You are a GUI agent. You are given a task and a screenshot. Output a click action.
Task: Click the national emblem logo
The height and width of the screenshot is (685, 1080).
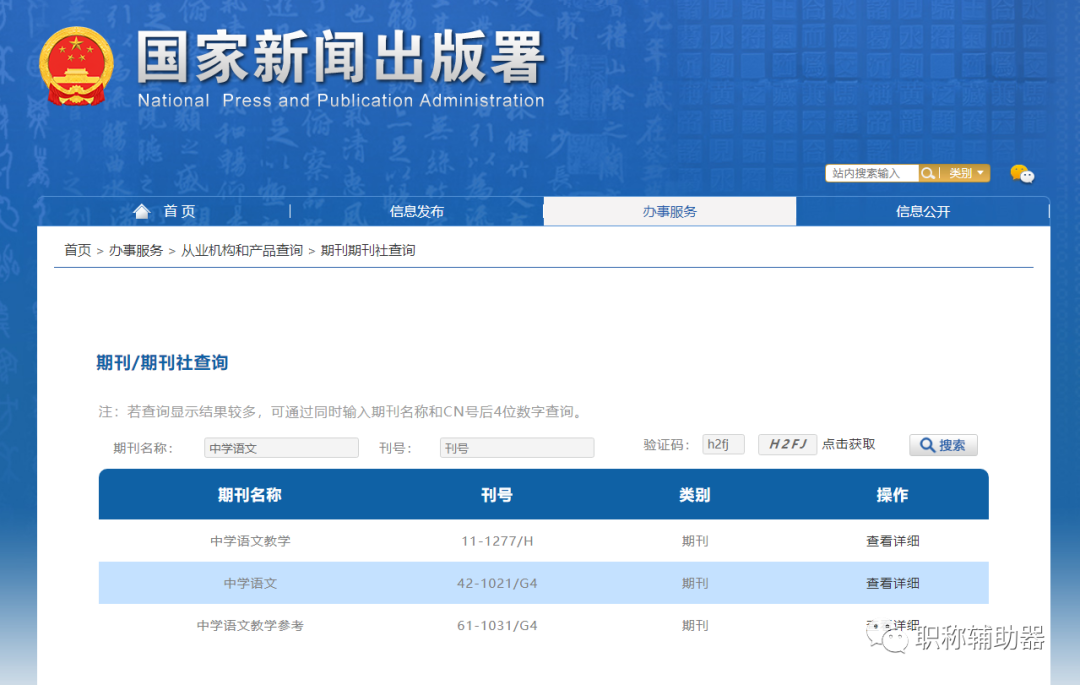tap(77, 63)
